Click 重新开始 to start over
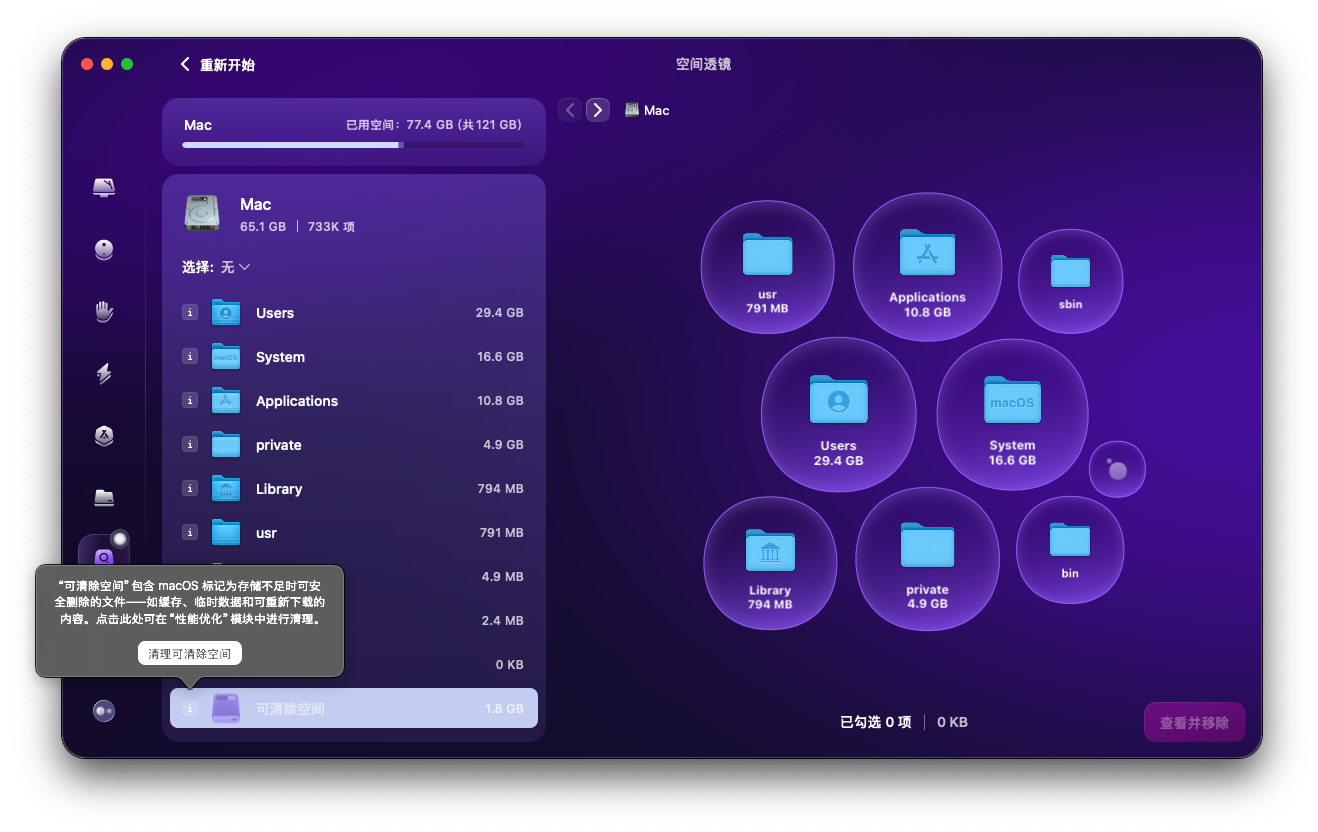The width and height of the screenshot is (1318, 832). (218, 64)
